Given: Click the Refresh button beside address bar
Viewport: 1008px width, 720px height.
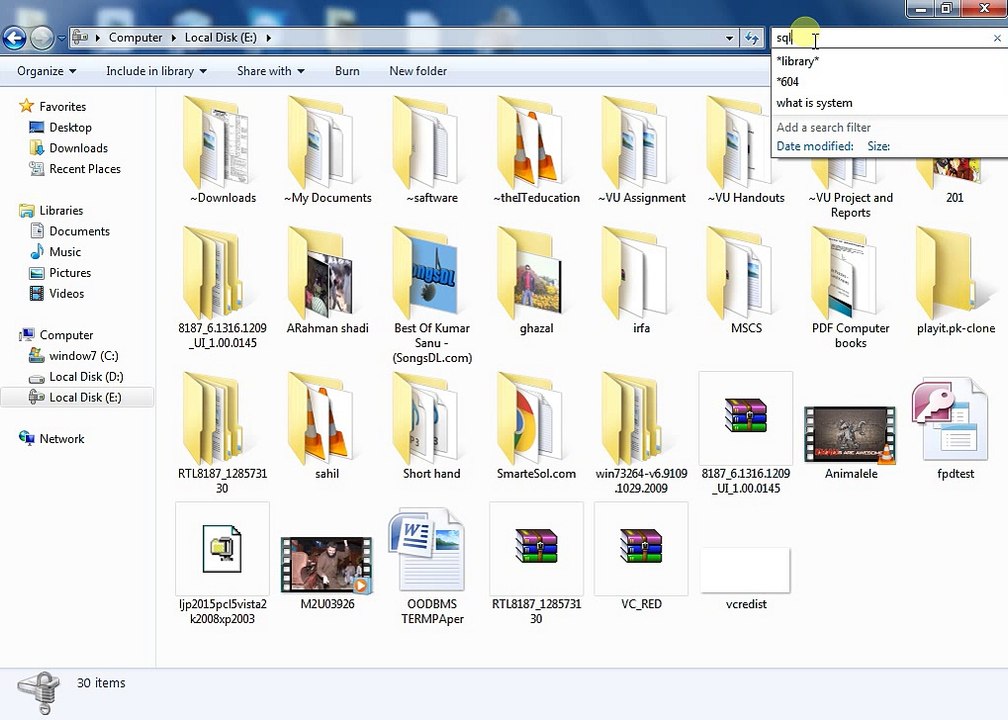Looking at the screenshot, I should click(x=752, y=38).
